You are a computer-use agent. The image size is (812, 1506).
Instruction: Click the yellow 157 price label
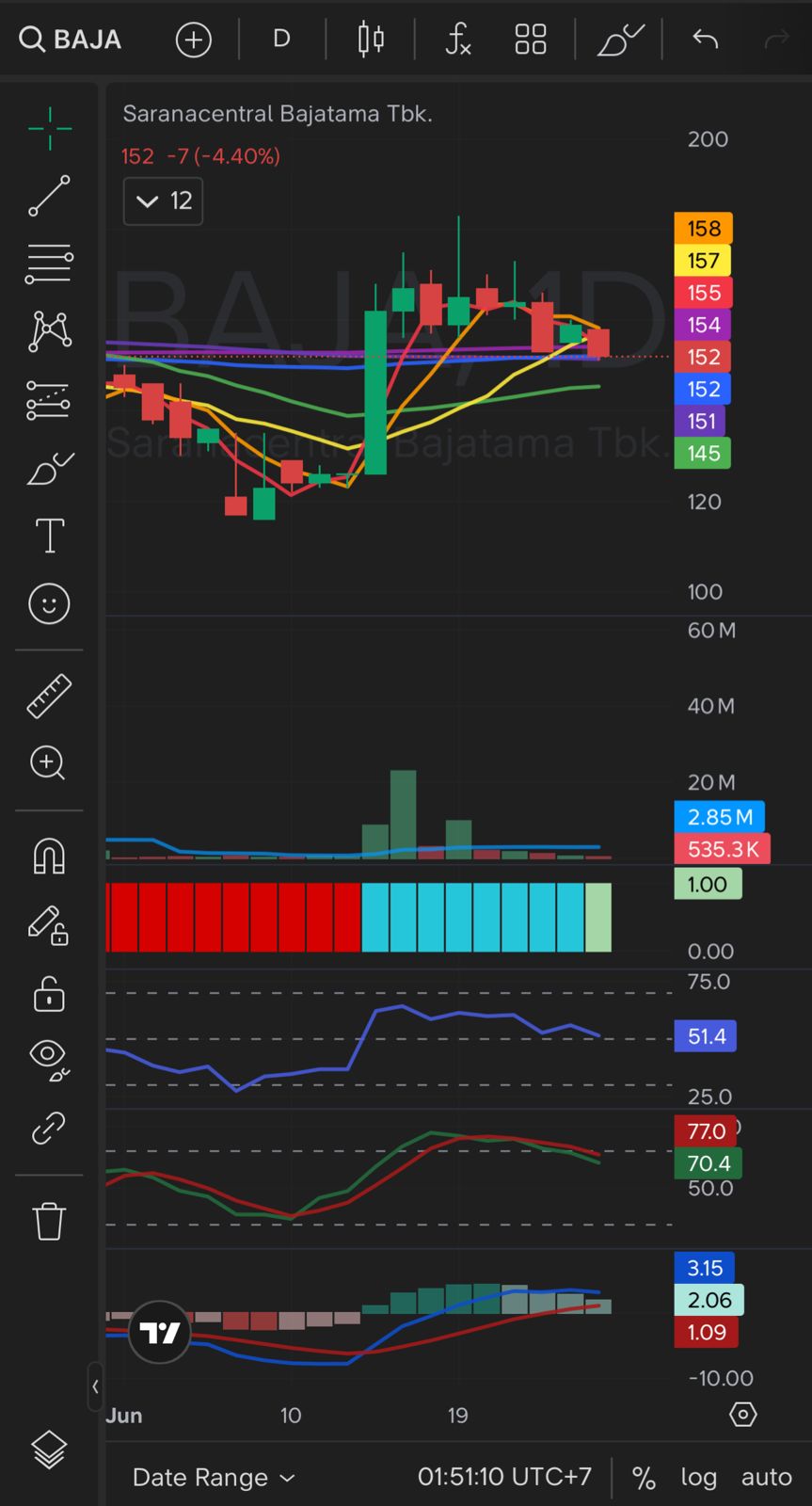tap(704, 261)
